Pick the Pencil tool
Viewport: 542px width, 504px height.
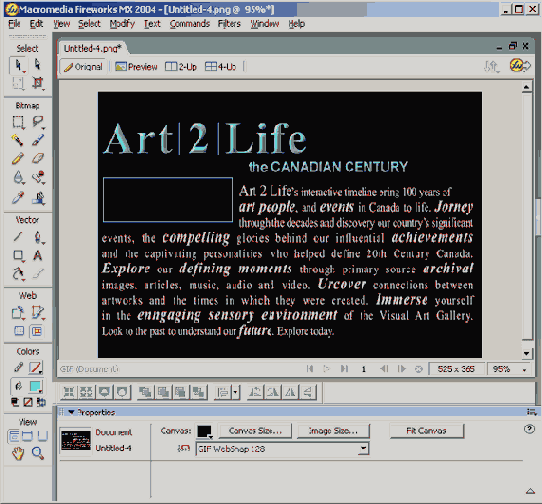18,159
